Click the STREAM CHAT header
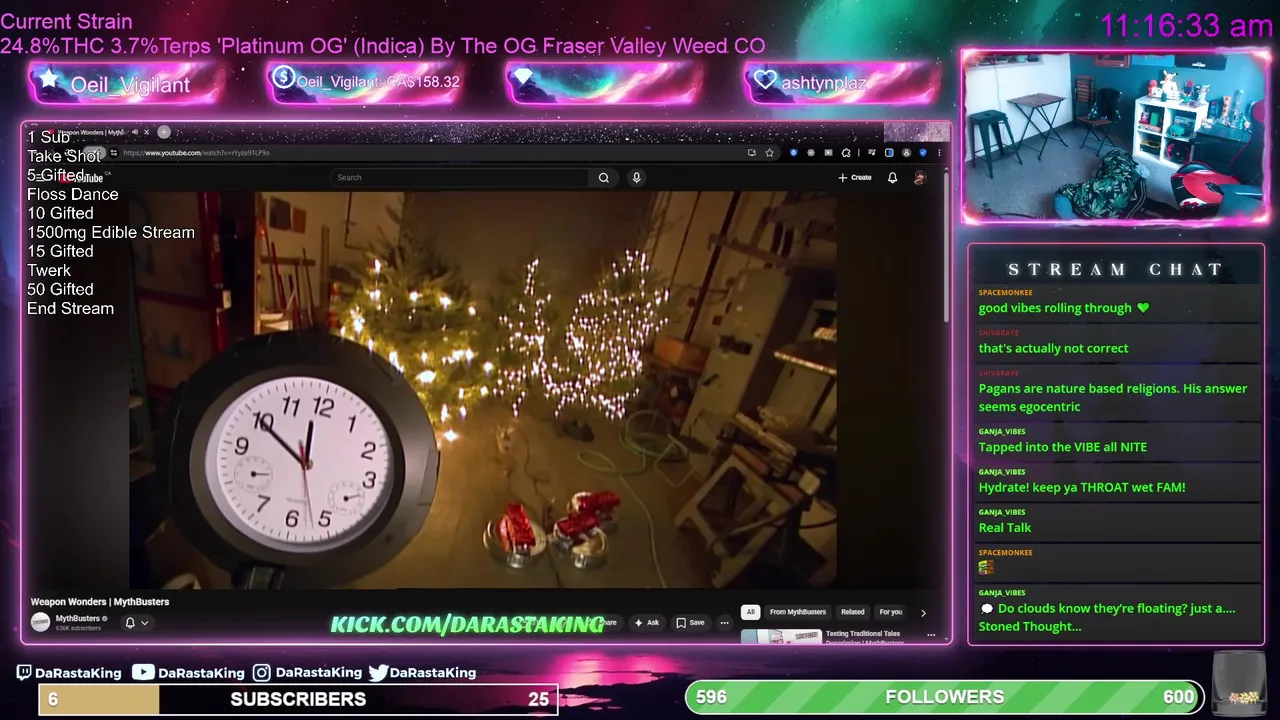 1115,269
